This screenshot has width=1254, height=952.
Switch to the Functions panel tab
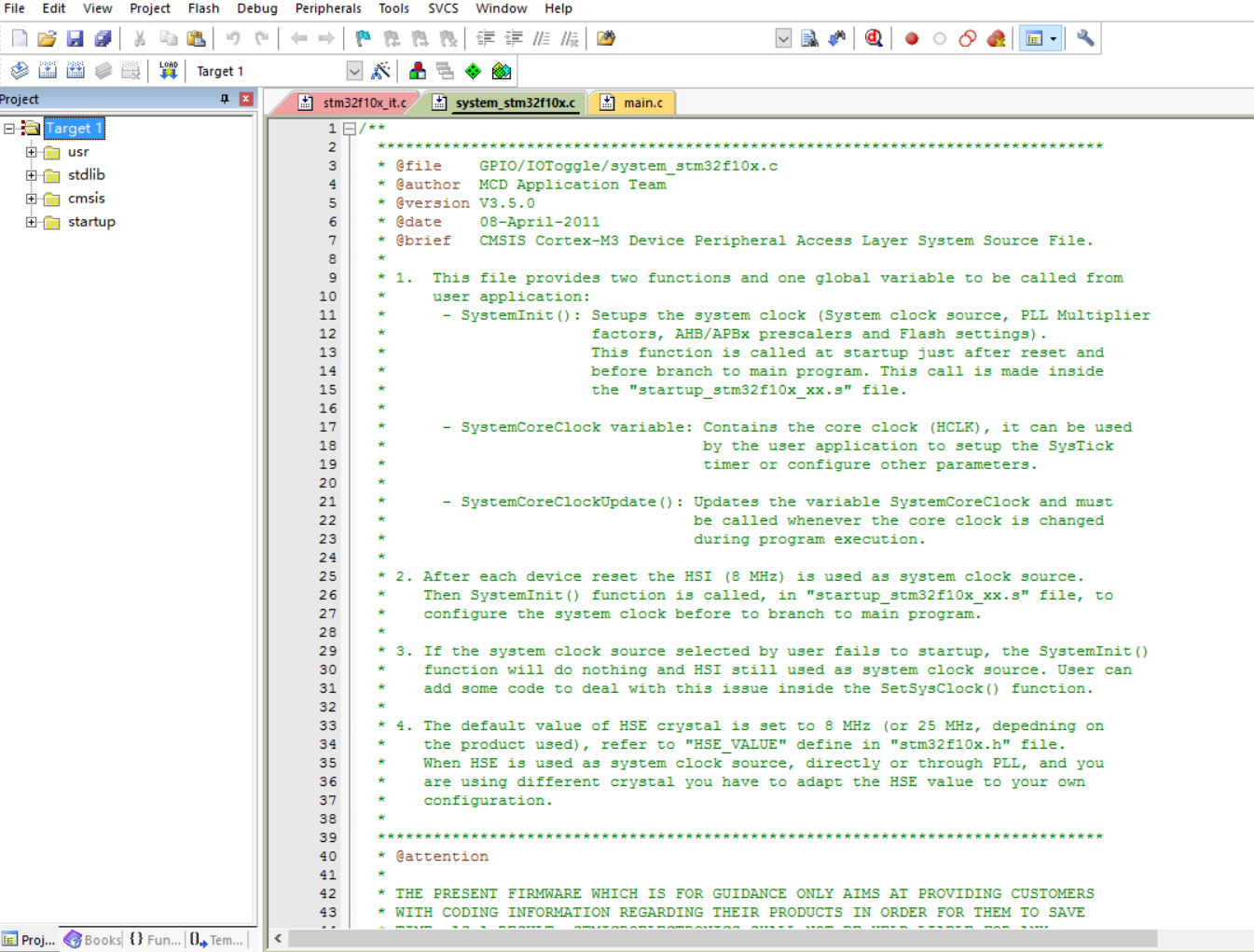[155, 940]
